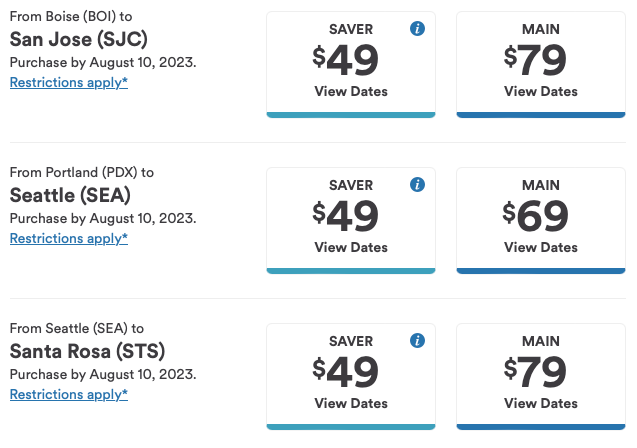Open Restrictions apply link for Santa Rosa flight
Image resolution: width=637 pixels, height=448 pixels.
tap(69, 394)
